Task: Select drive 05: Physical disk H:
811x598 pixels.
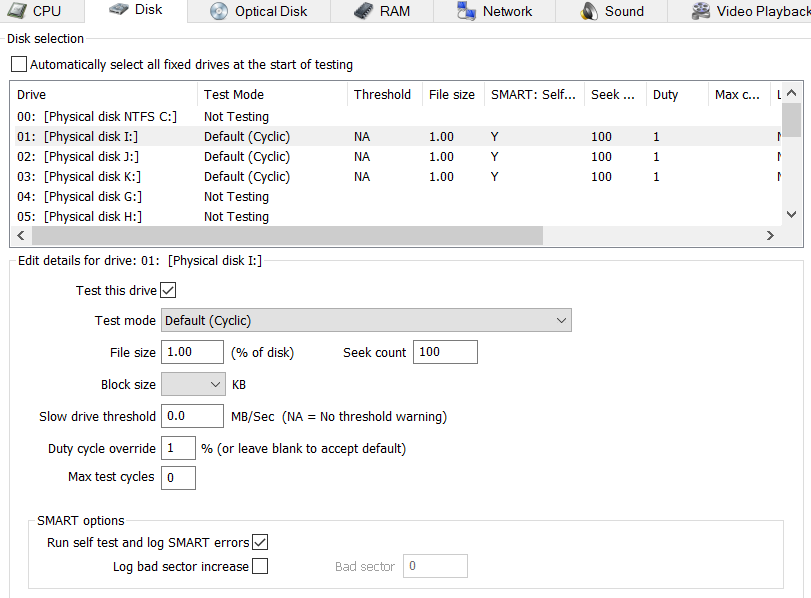Action: (x=396, y=217)
